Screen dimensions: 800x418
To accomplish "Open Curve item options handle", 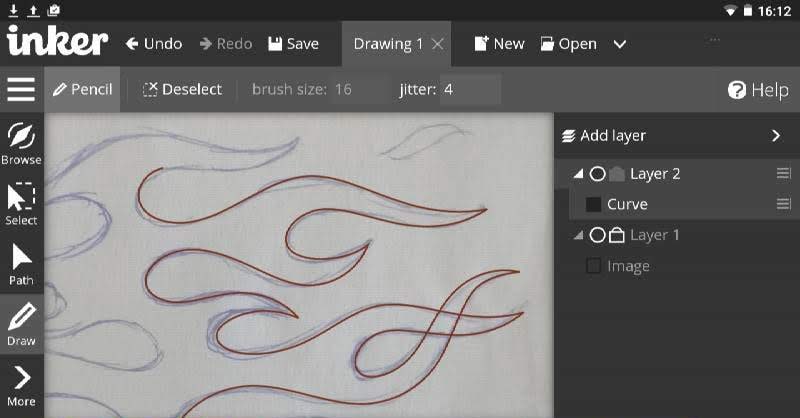I will pos(783,204).
